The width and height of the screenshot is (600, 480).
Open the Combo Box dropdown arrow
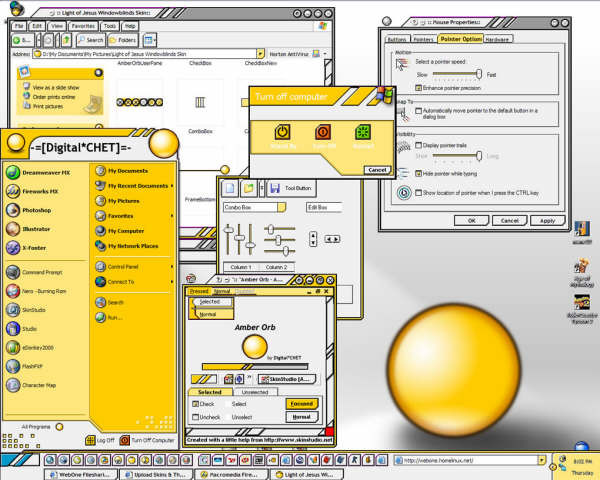(281, 207)
